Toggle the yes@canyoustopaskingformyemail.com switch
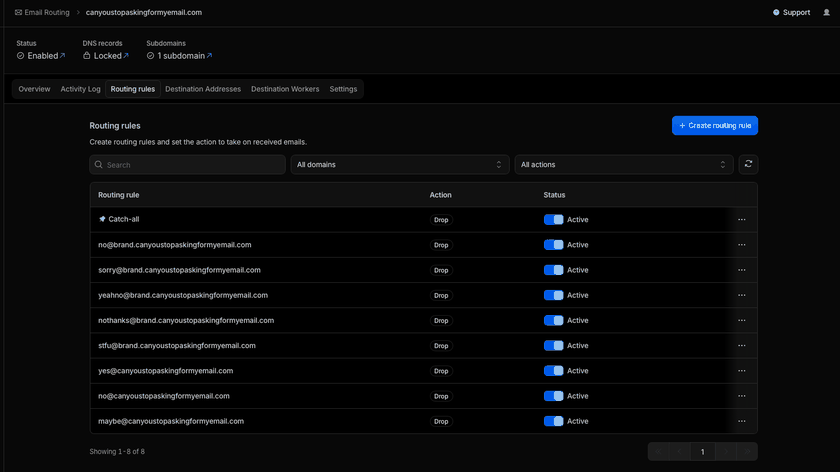This screenshot has height=472, width=840. [553, 371]
